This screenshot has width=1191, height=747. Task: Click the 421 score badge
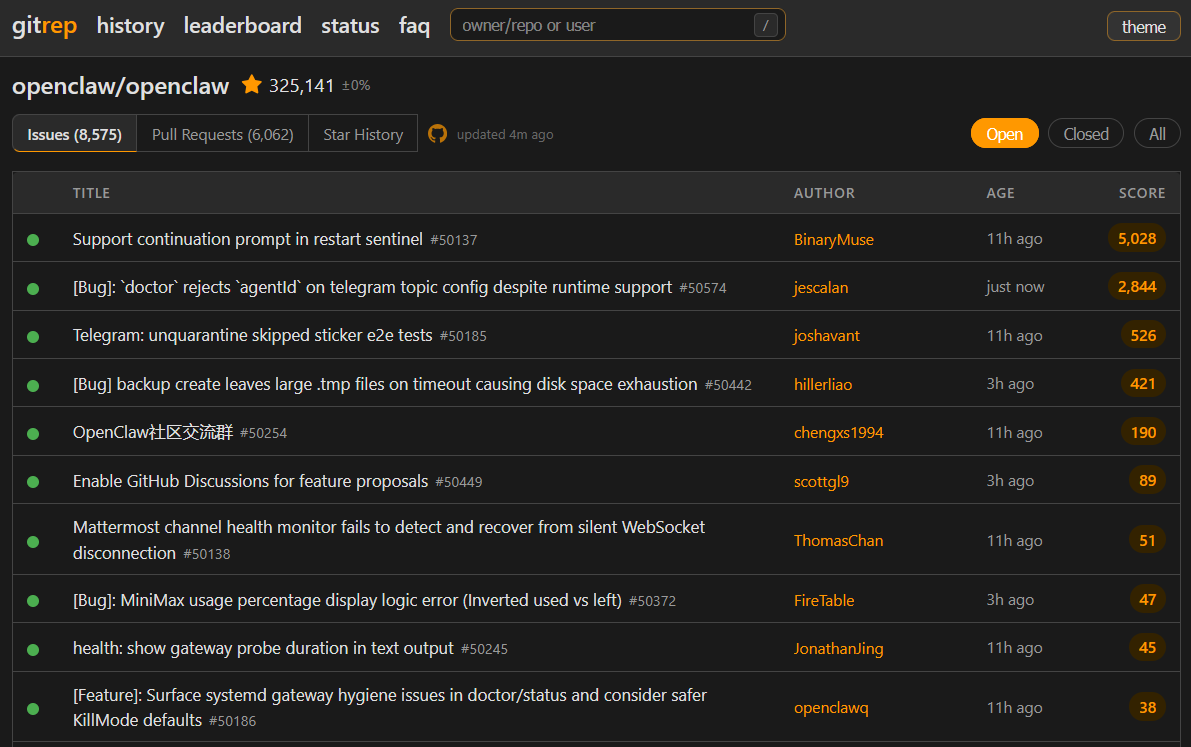click(x=1143, y=384)
